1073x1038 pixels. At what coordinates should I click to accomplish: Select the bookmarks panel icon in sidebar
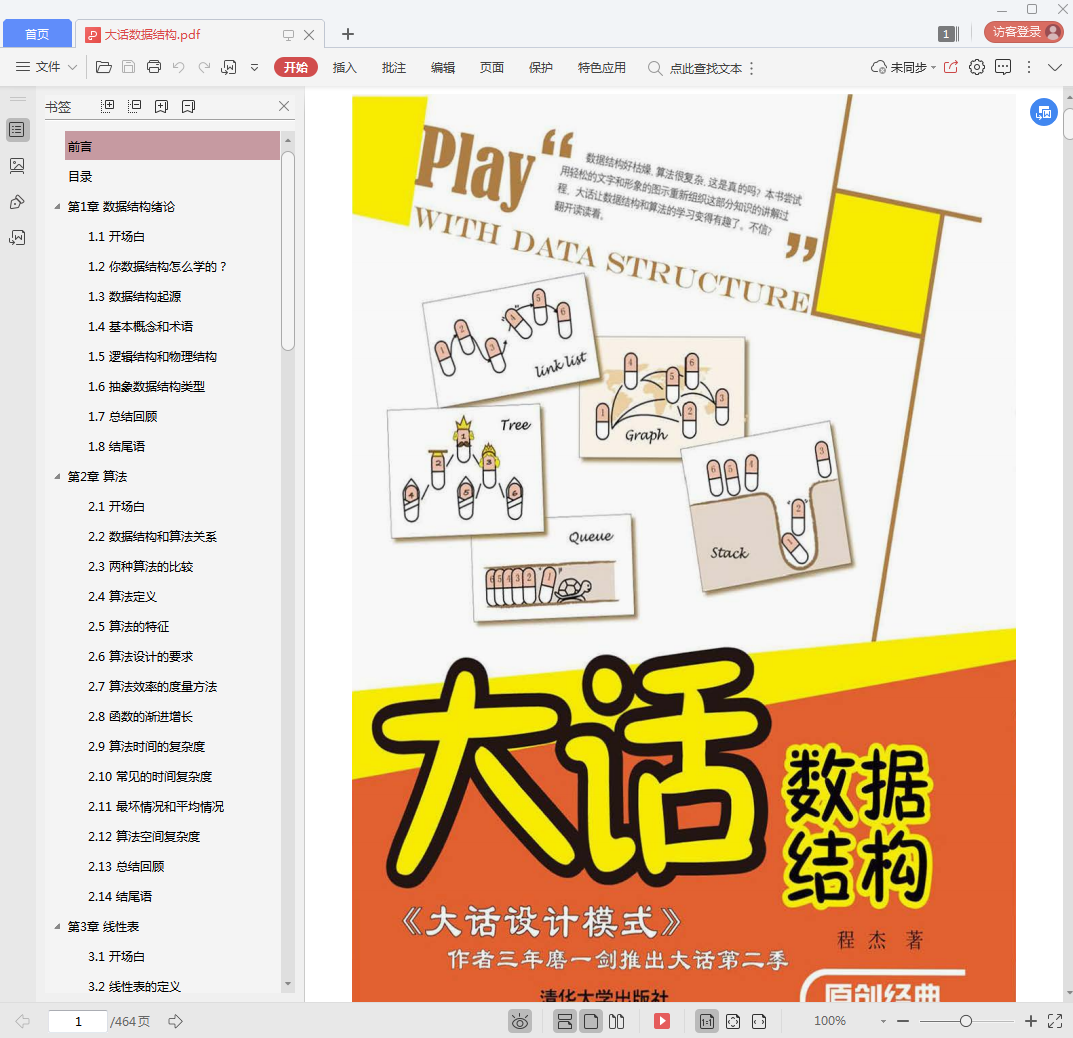[17, 130]
